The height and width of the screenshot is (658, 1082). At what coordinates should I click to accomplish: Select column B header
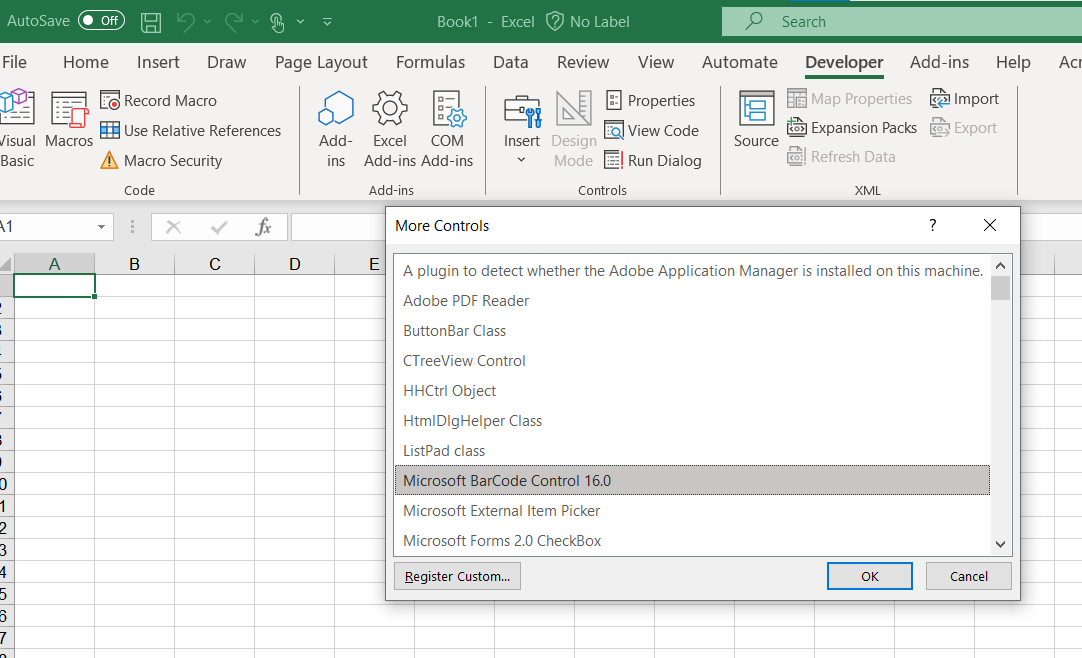(135, 264)
